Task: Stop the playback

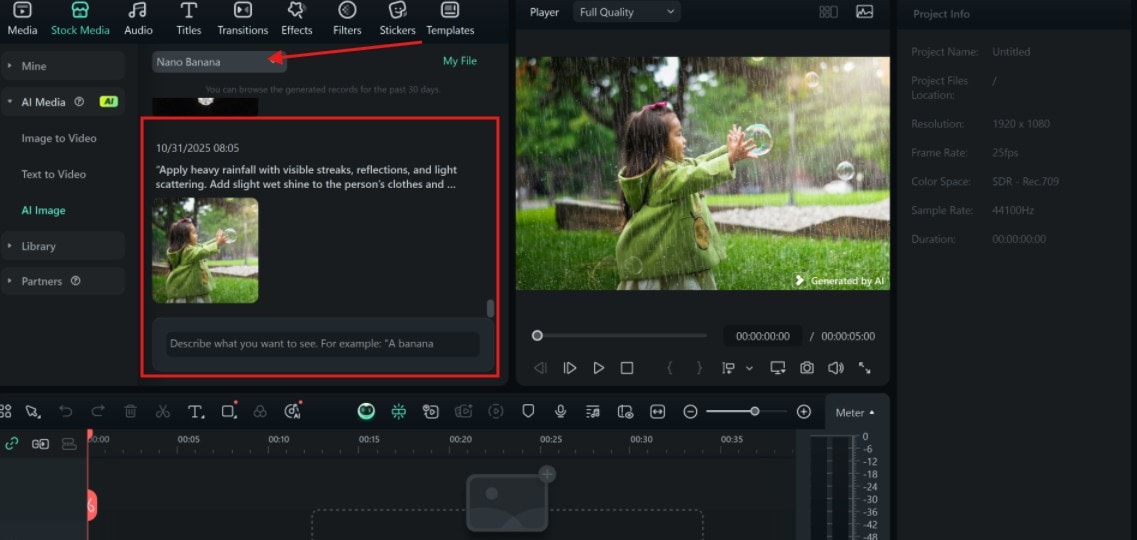Action: tap(627, 368)
